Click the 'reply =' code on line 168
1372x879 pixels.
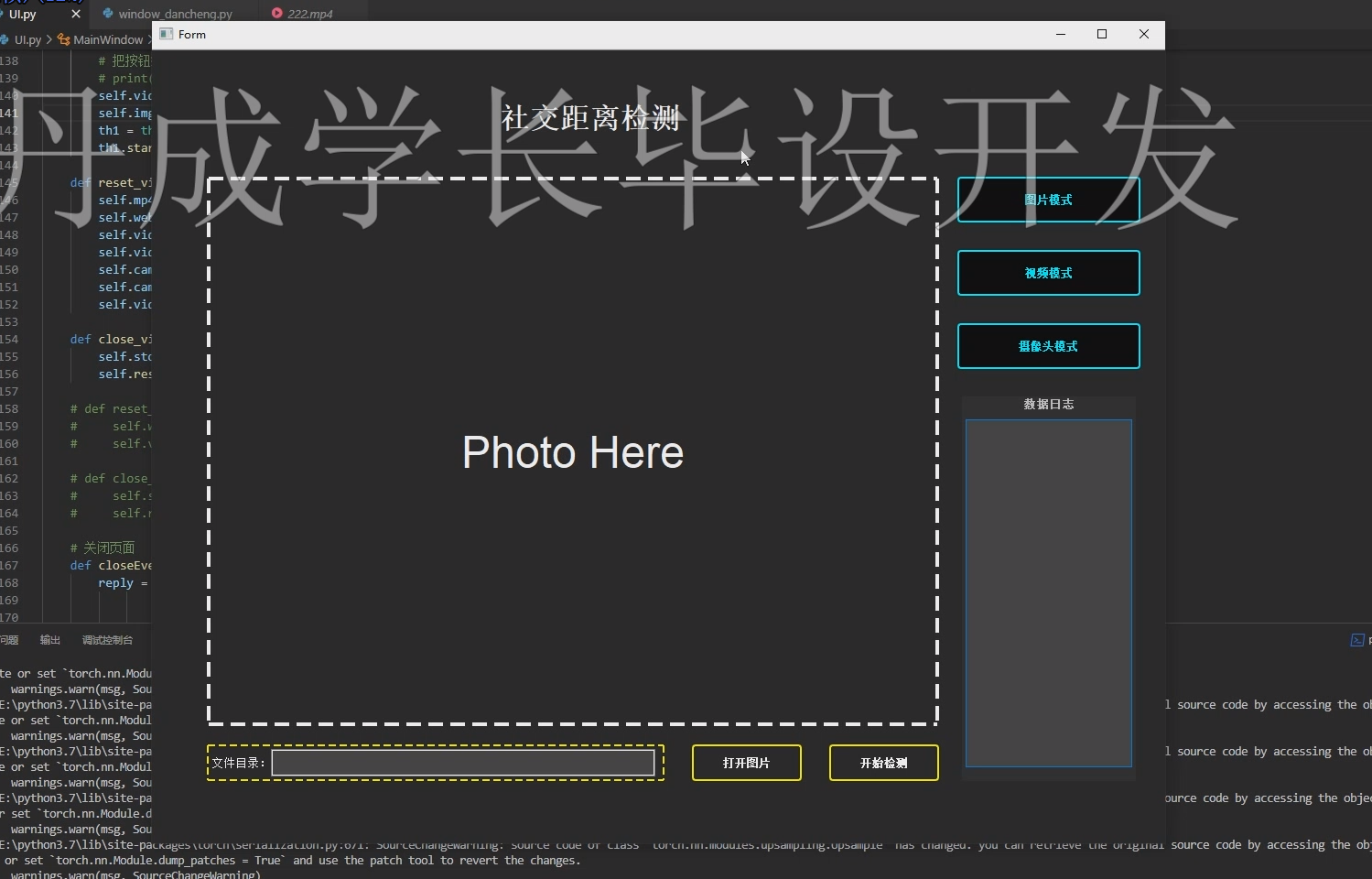123,583
